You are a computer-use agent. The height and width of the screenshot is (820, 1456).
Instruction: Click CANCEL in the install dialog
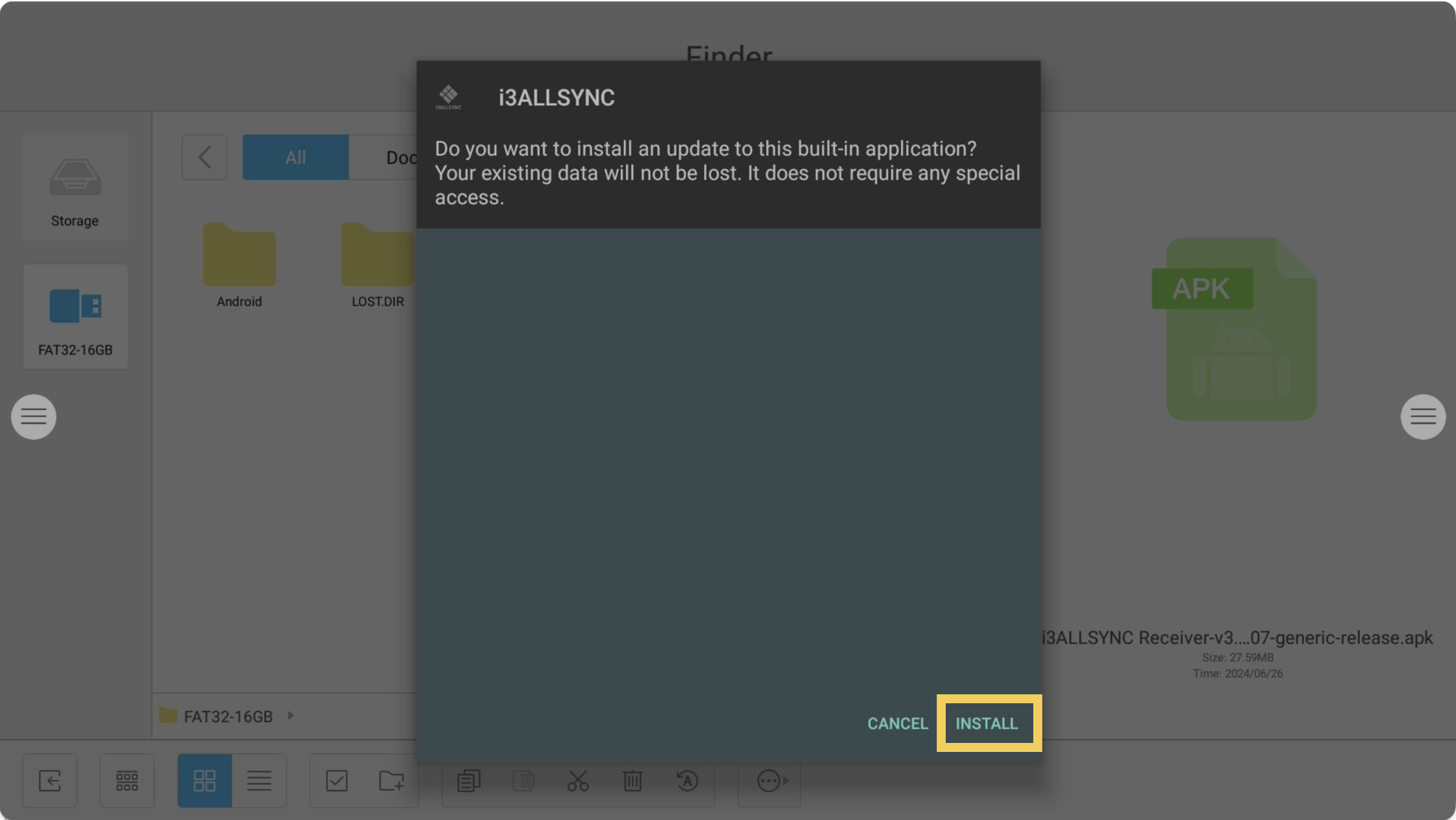coord(897,723)
